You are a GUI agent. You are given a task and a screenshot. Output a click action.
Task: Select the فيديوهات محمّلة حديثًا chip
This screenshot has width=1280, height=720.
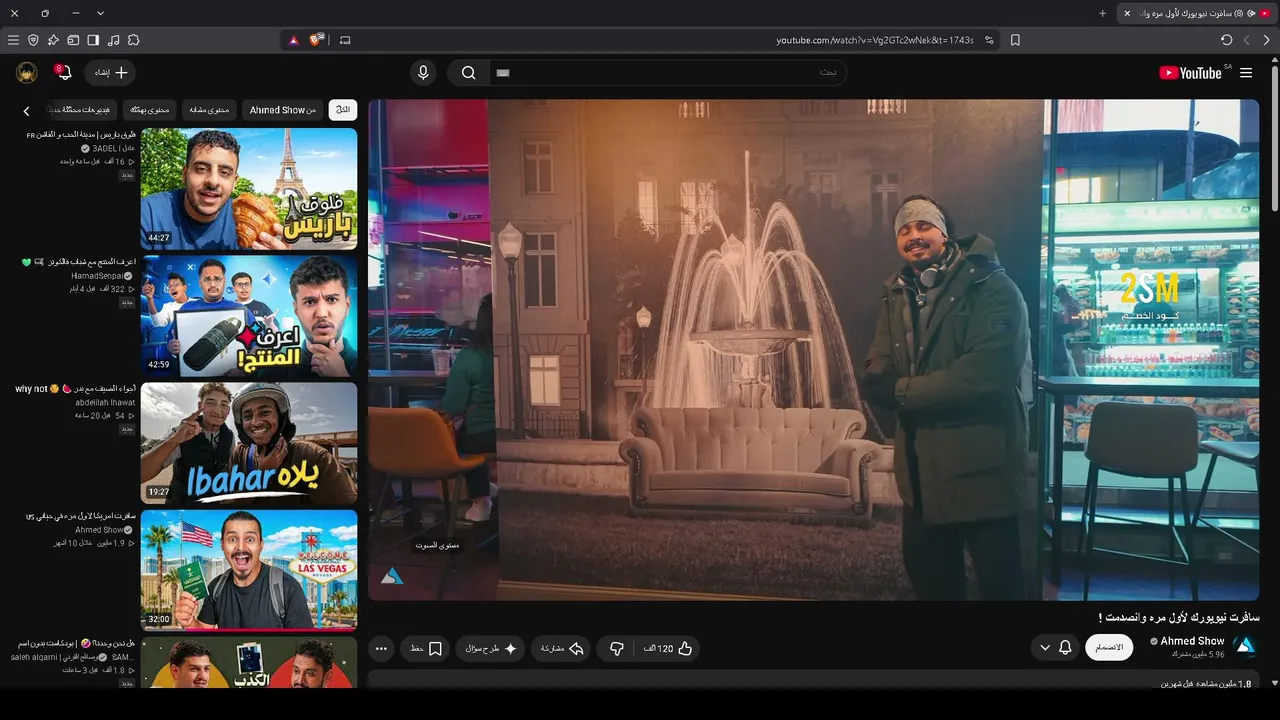click(82, 110)
